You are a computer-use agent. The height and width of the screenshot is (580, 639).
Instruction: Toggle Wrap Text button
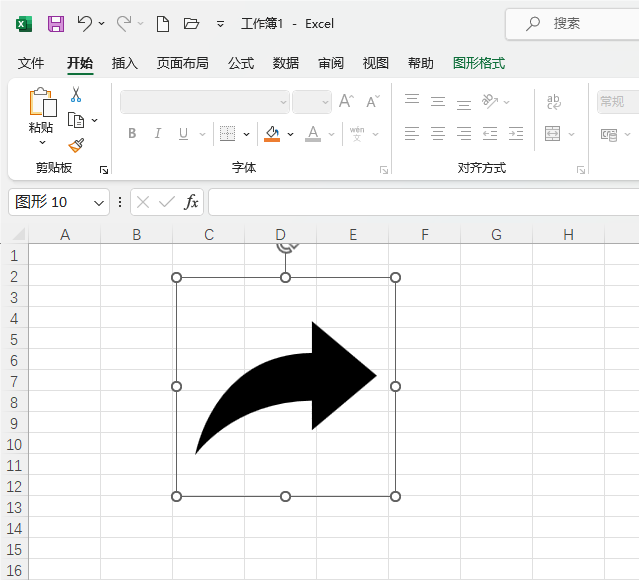553,101
